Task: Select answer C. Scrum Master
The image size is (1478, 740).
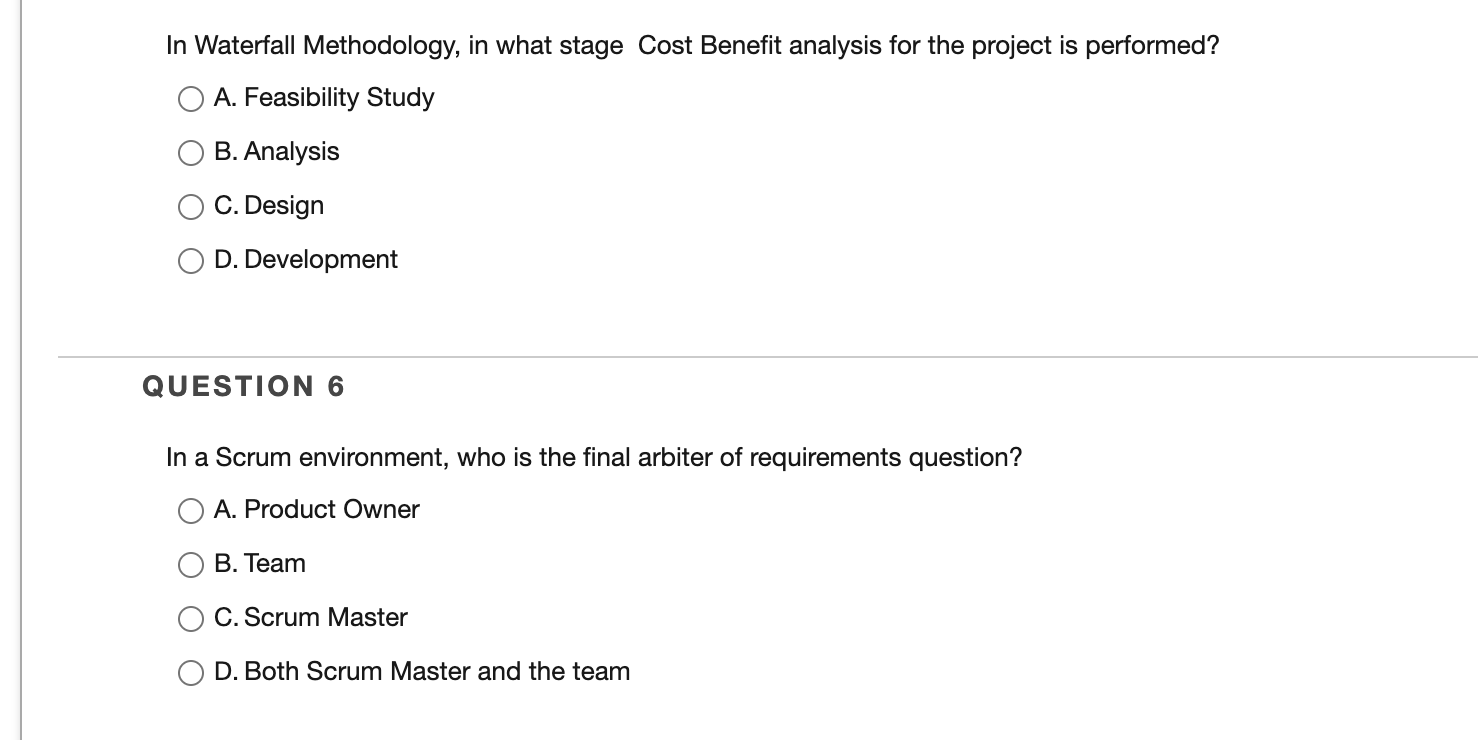Action: [190, 618]
